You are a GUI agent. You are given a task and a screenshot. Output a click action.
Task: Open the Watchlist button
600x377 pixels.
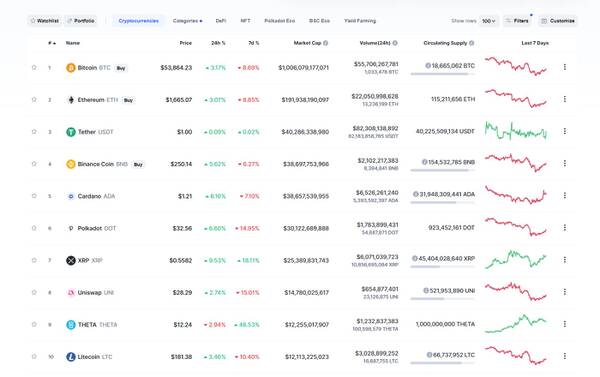tap(44, 21)
